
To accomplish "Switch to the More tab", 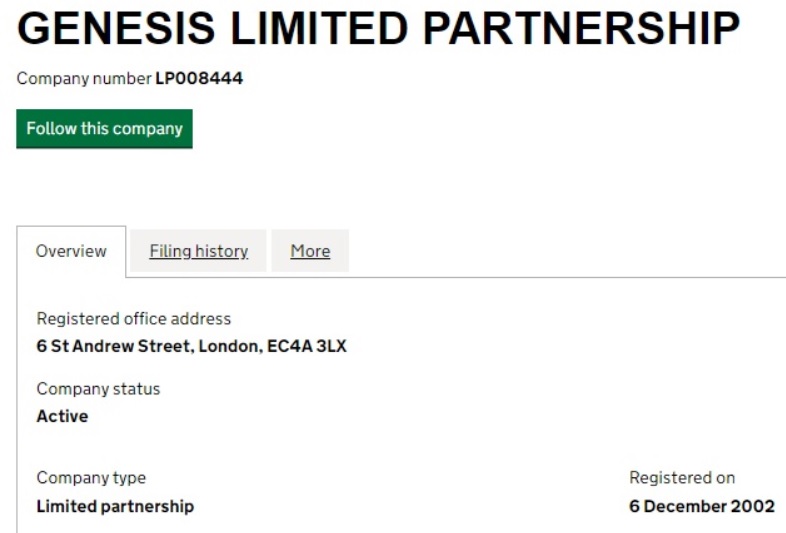I will (x=310, y=251).
